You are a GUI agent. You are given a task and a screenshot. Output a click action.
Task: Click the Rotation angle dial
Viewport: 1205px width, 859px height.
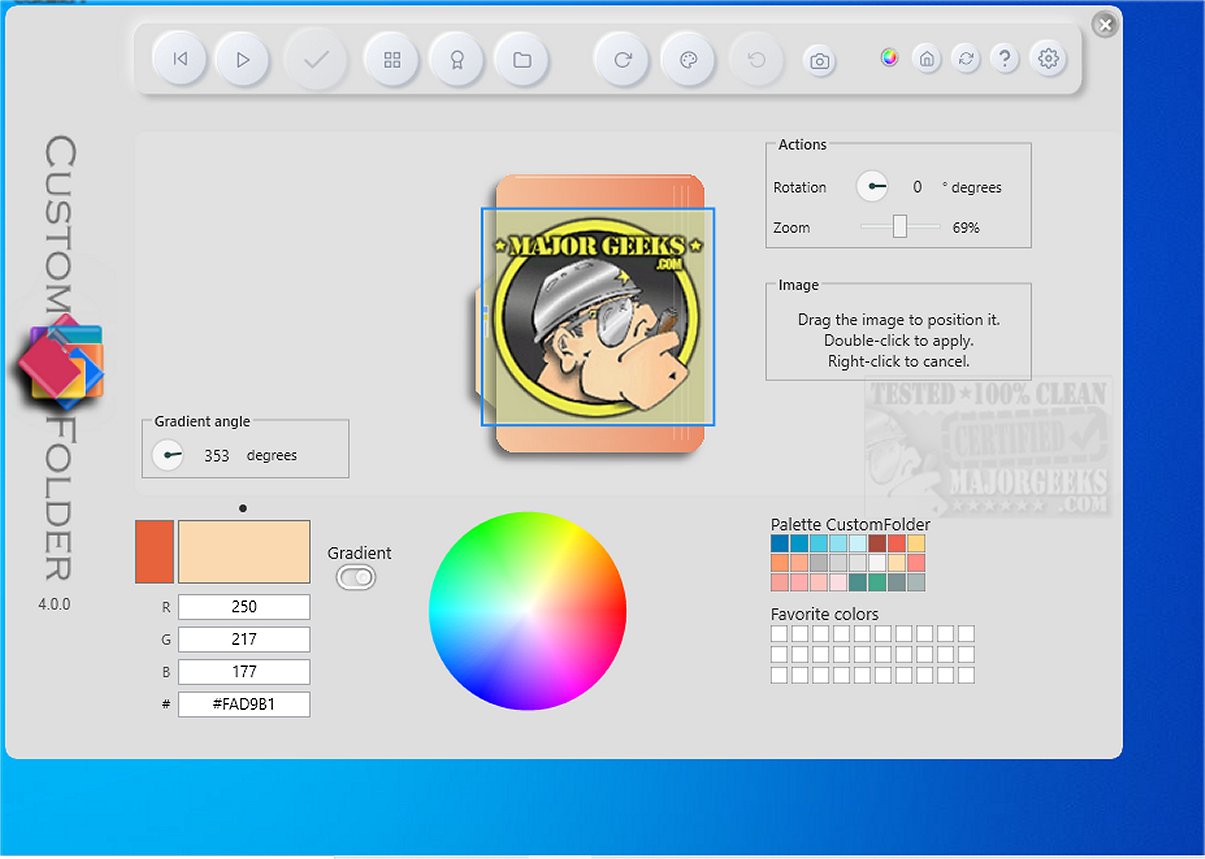(x=872, y=186)
